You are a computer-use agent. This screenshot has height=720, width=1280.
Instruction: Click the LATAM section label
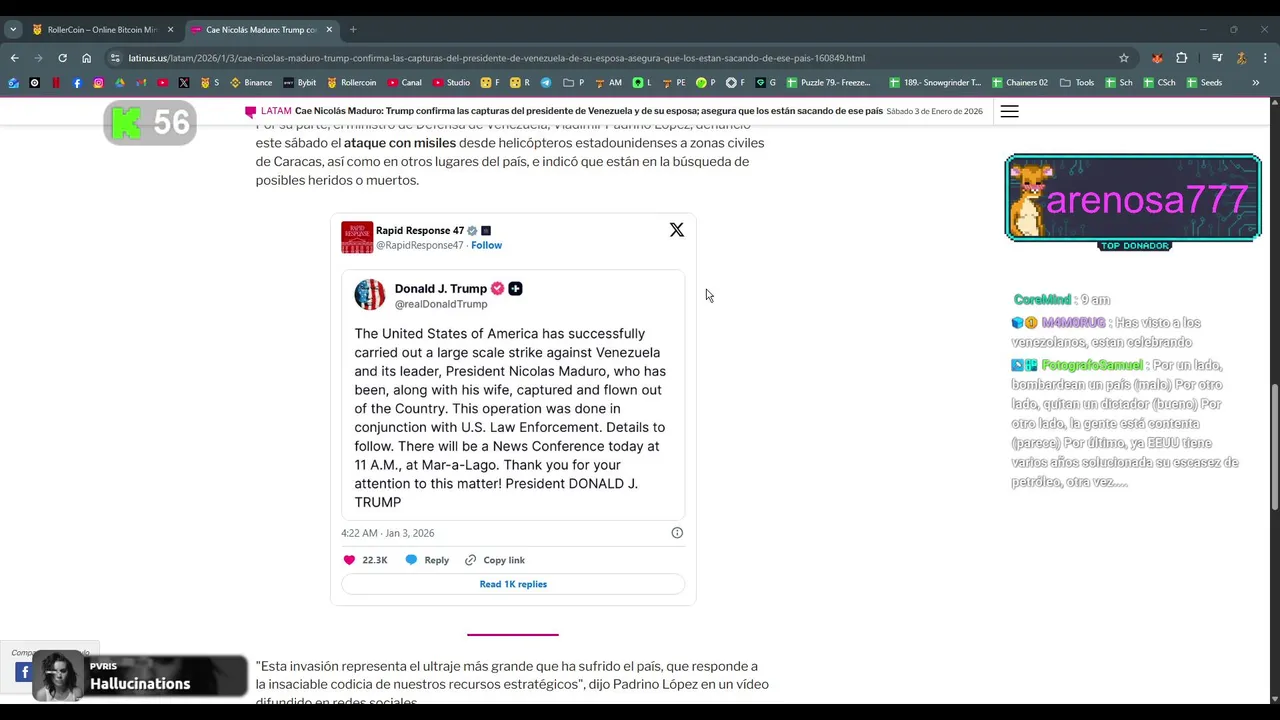(x=276, y=111)
